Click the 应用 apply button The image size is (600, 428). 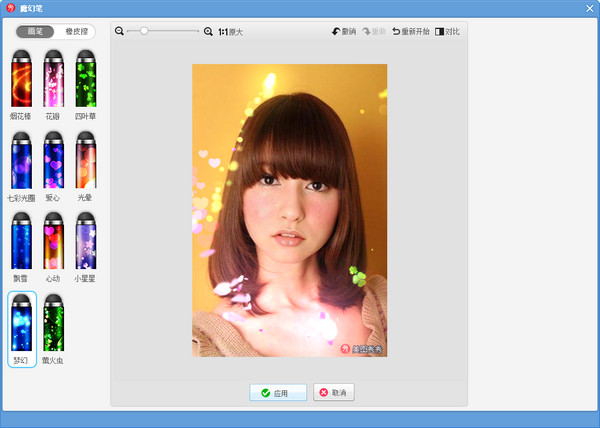278,393
